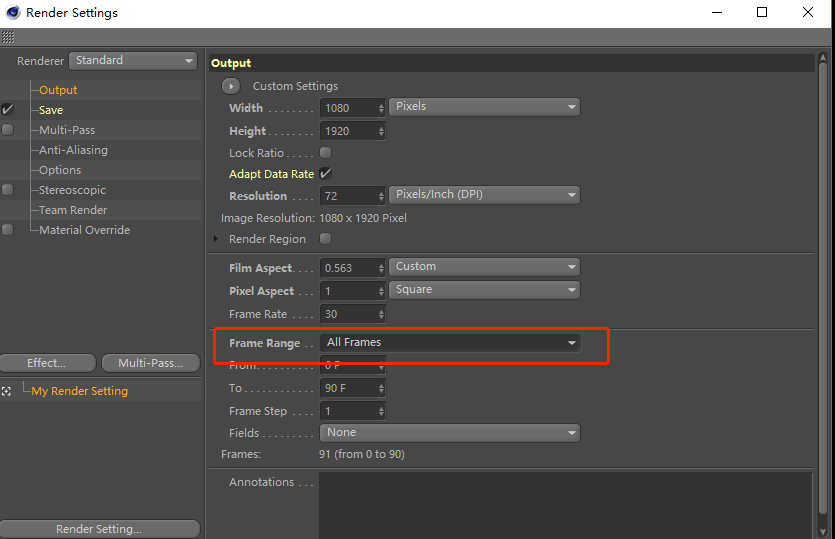The height and width of the screenshot is (539, 835).
Task: Click the grip handle icon below title bar
Action: 8,37
